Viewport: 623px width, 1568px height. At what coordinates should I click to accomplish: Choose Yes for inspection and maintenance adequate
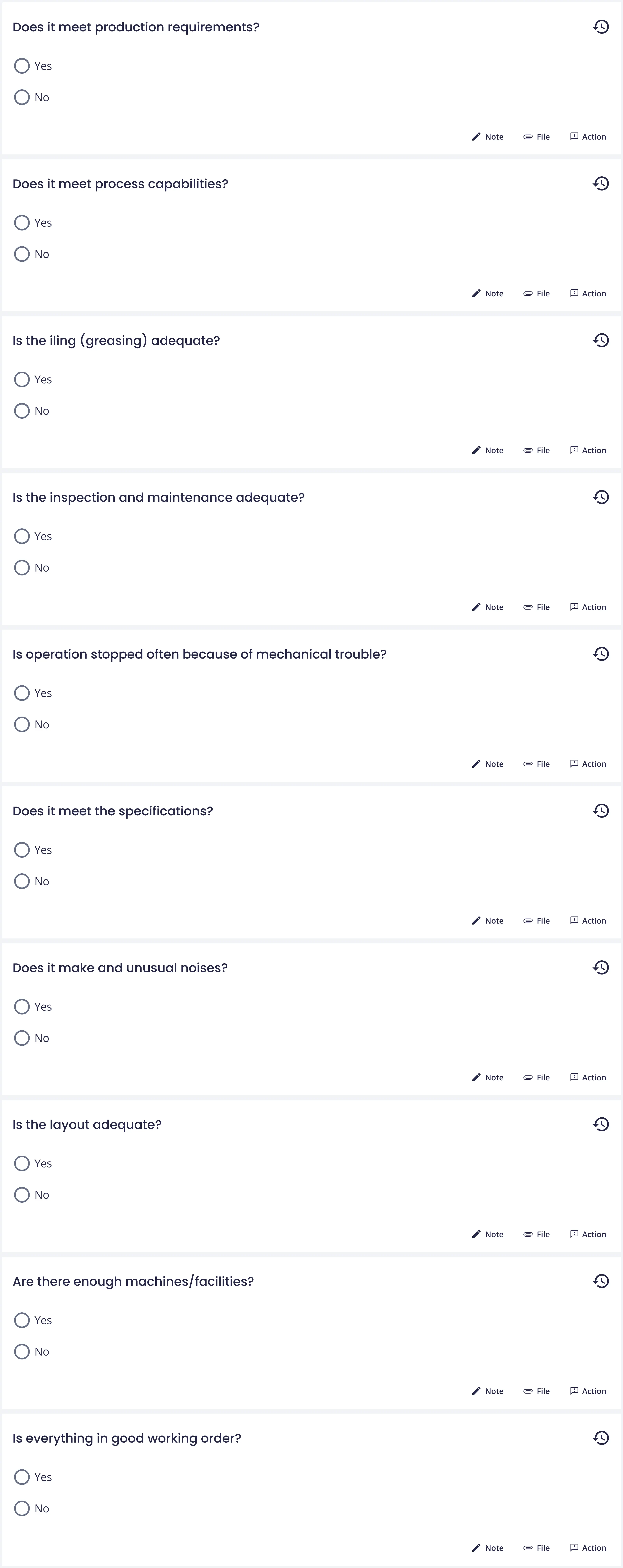coord(22,536)
